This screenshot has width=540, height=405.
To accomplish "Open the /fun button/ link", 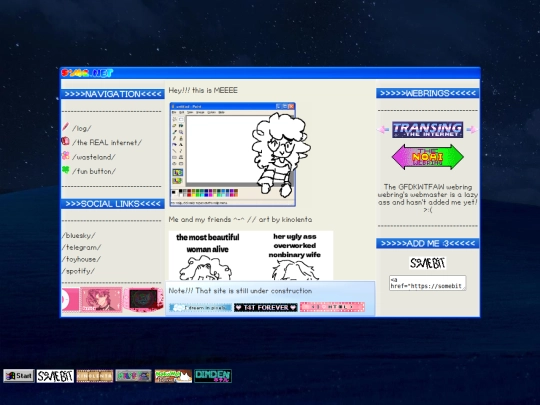I will coord(94,171).
